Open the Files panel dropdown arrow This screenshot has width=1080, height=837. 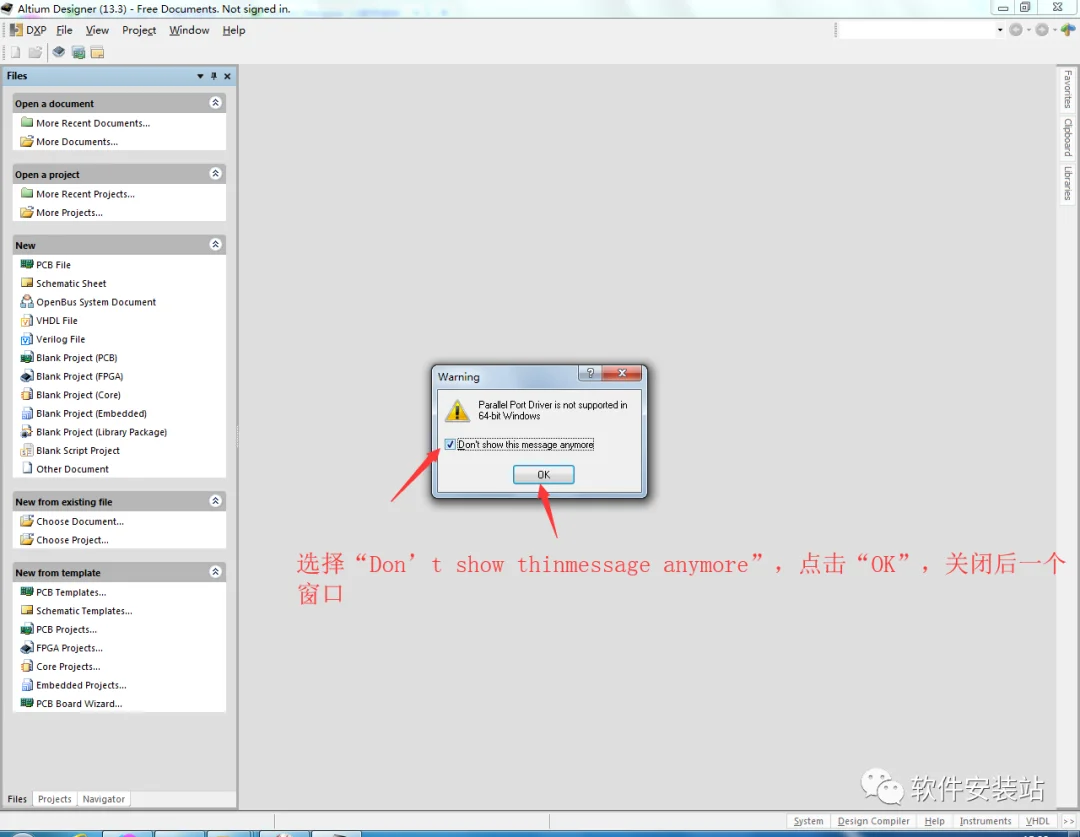(200, 76)
